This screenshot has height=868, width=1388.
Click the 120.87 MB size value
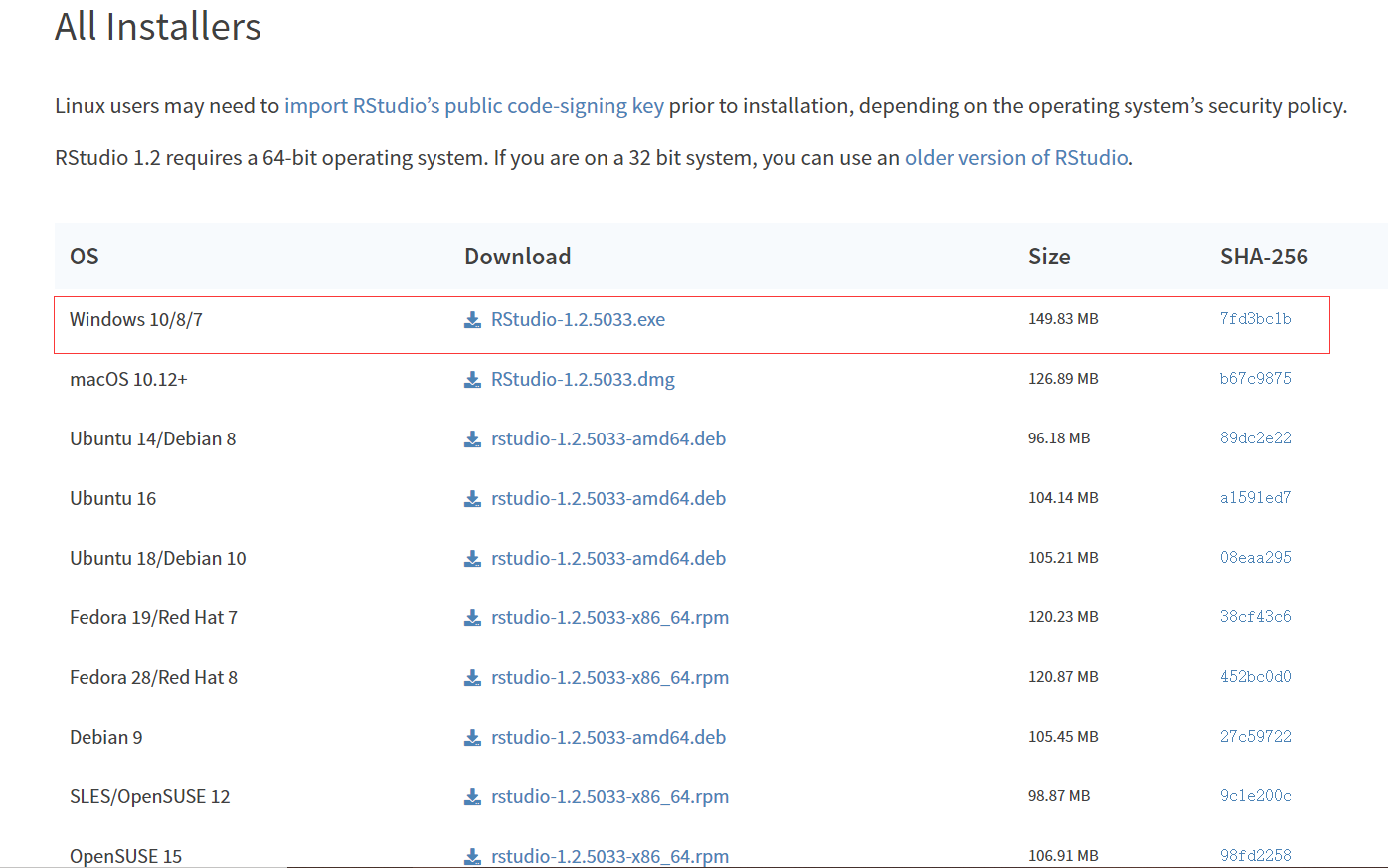(x=1063, y=677)
